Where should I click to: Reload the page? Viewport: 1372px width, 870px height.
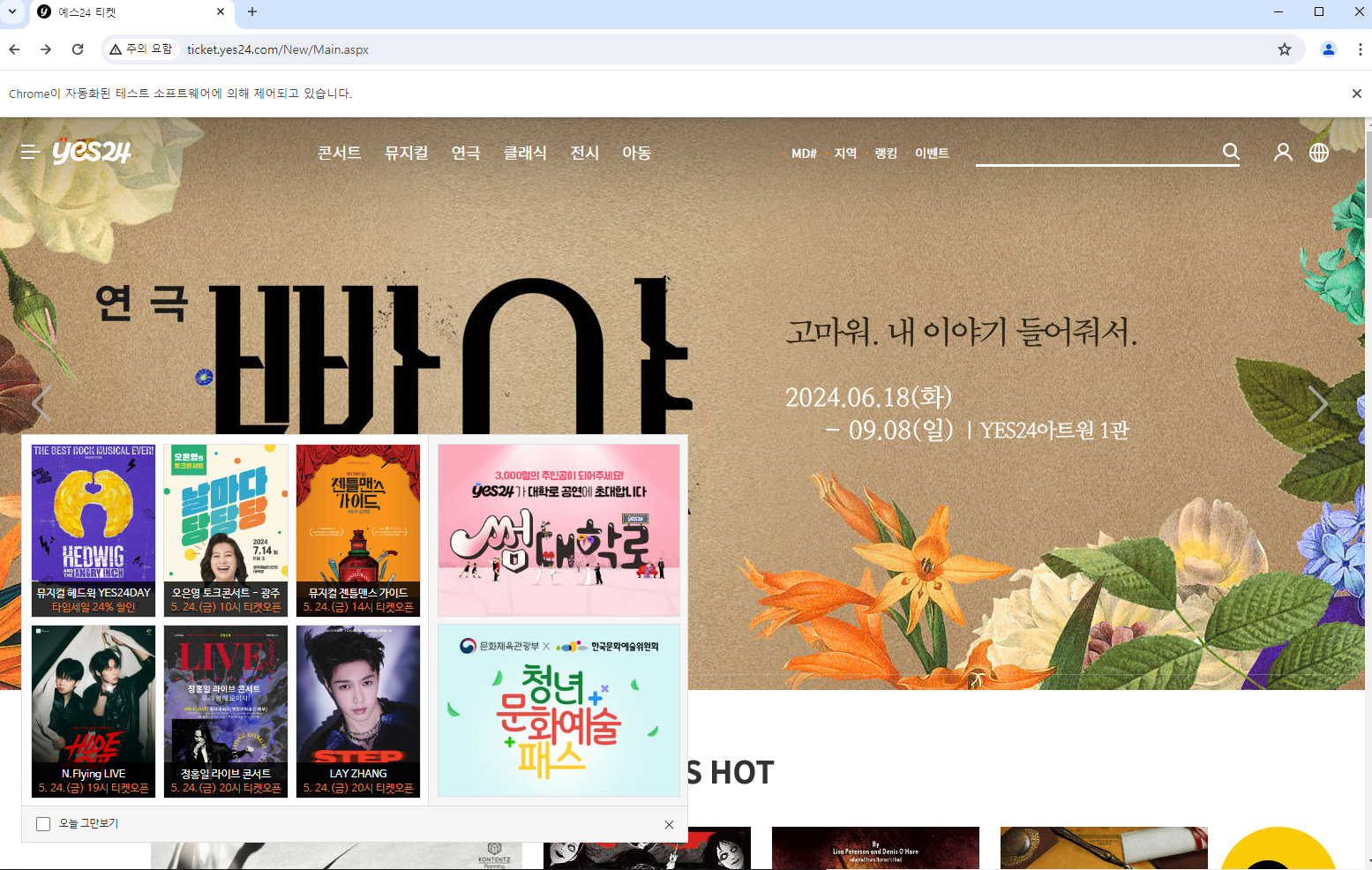(x=78, y=49)
